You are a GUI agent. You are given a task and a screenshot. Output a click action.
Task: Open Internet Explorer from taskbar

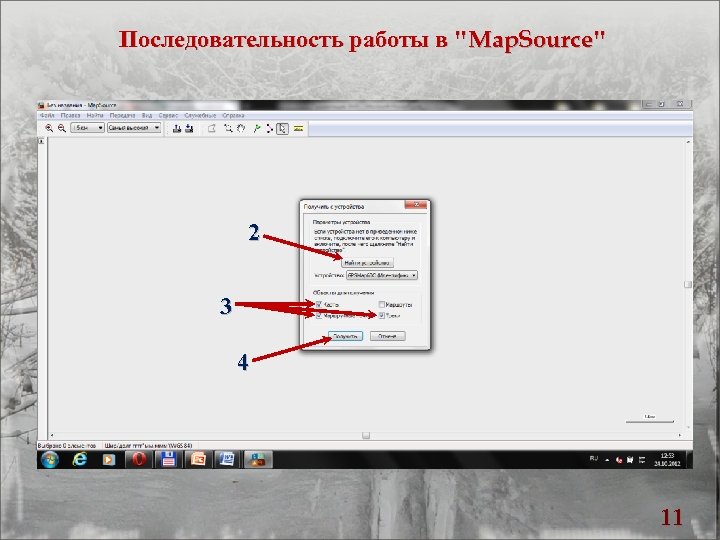click(80, 459)
